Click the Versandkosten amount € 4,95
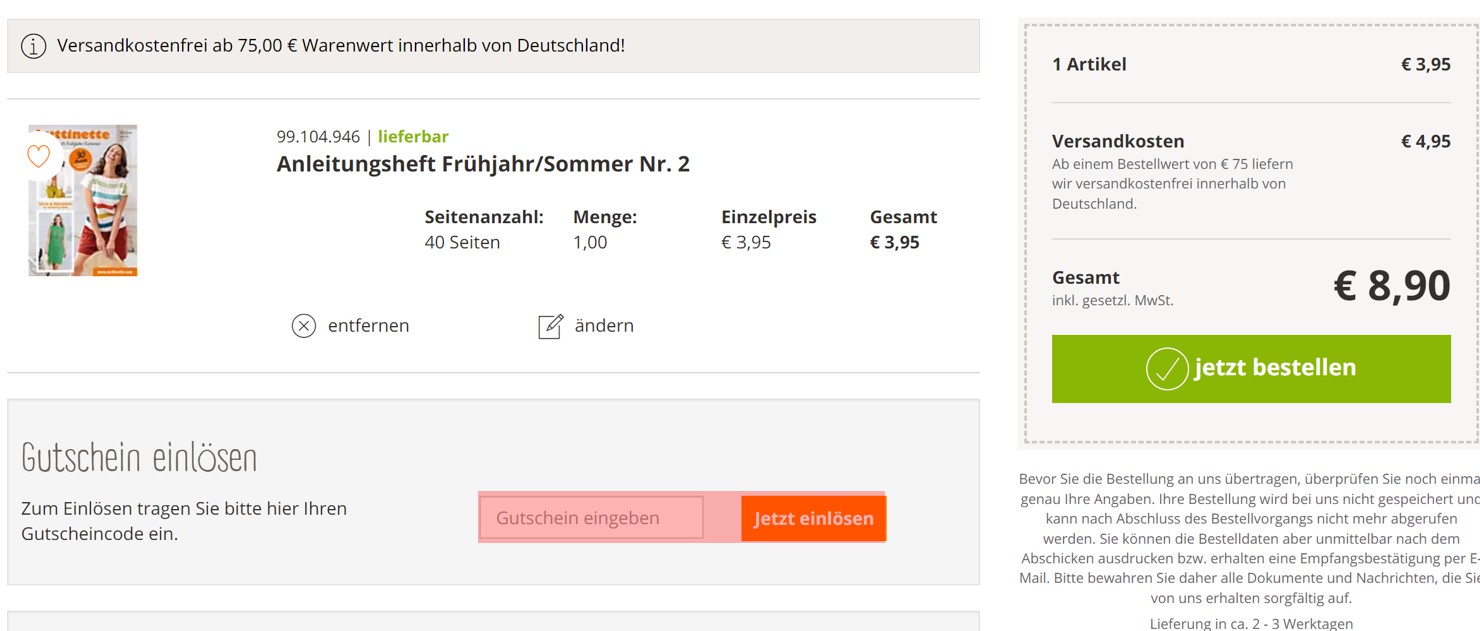 click(x=1426, y=141)
